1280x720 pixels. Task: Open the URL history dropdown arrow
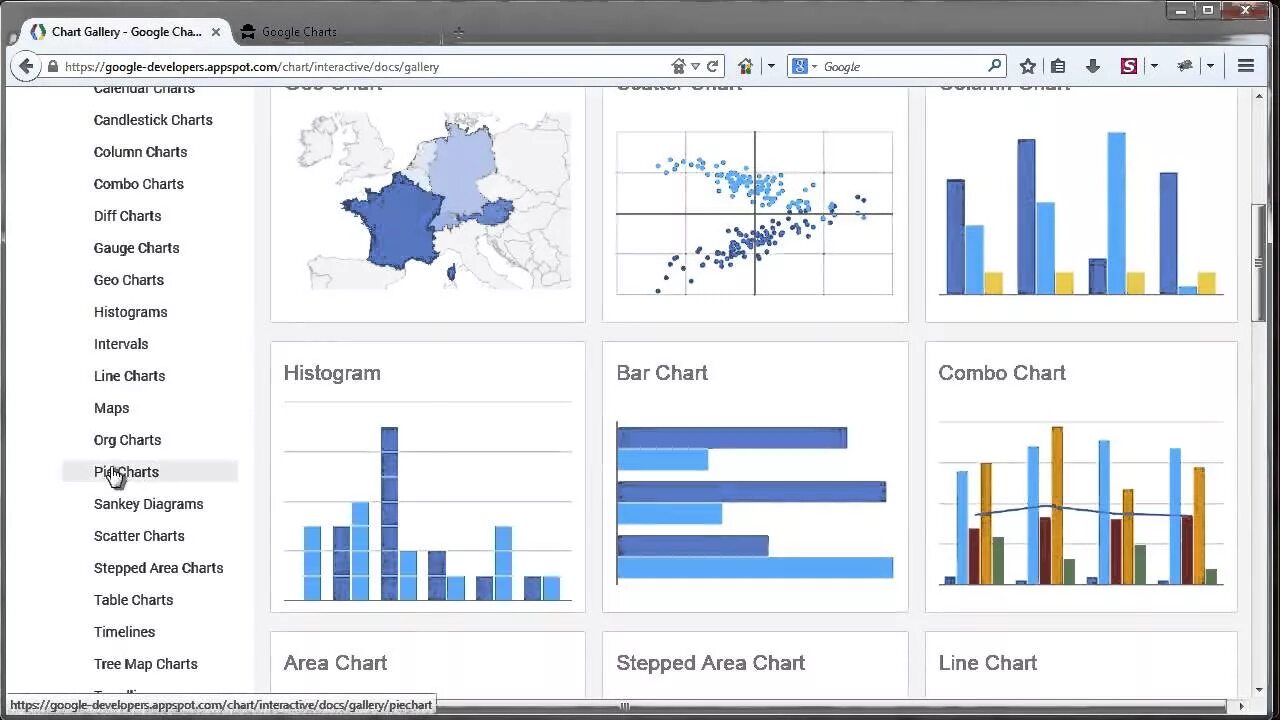(x=696, y=66)
